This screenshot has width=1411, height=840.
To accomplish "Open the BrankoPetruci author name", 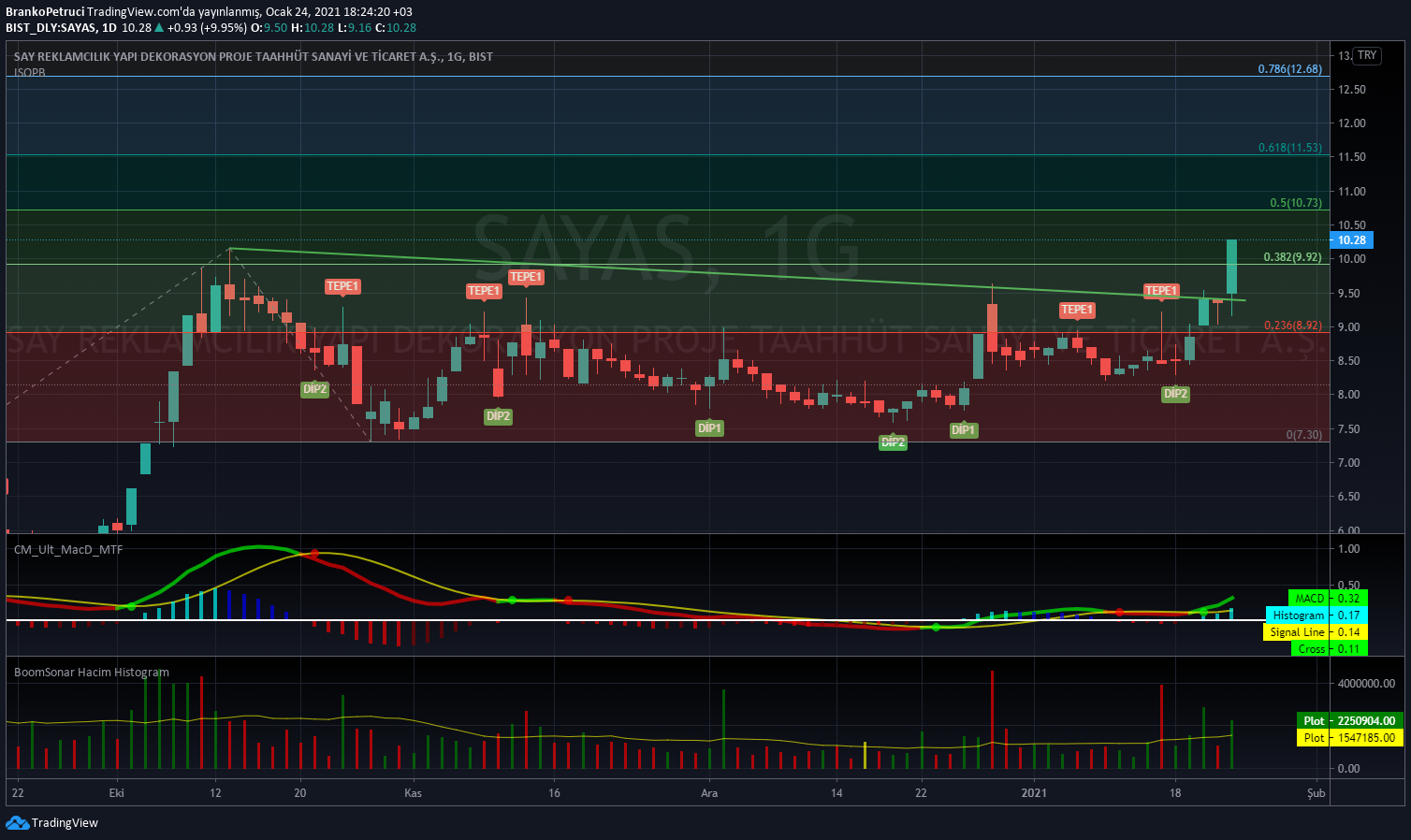I will point(45,12).
